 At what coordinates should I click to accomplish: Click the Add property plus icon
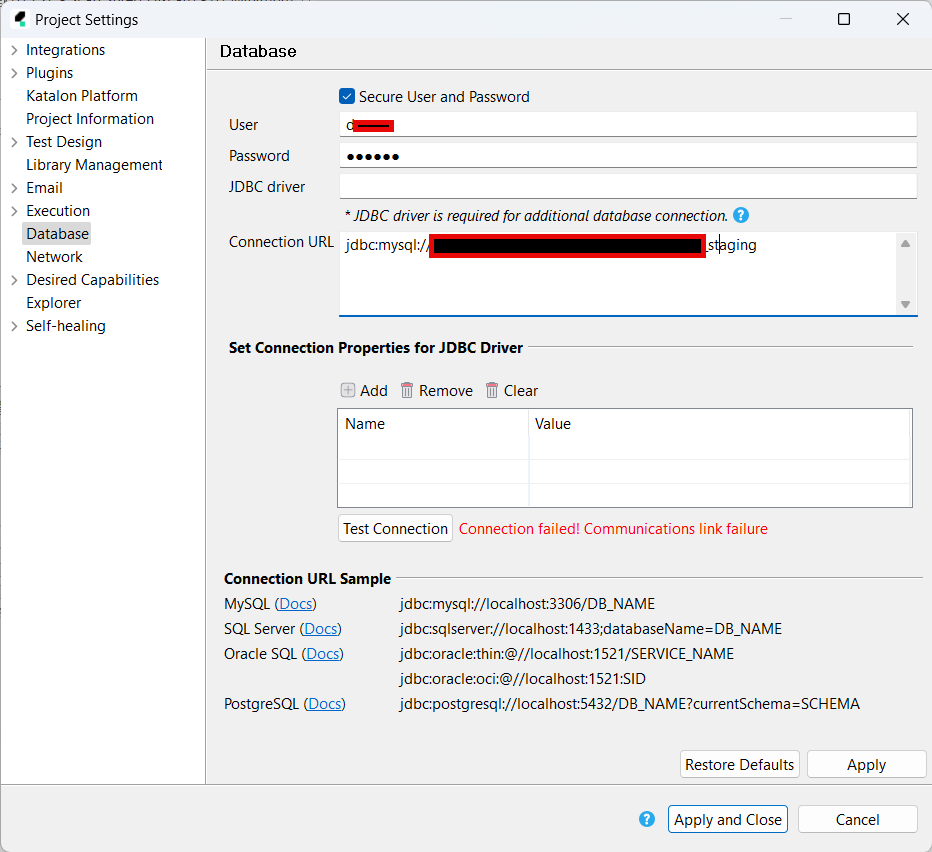click(x=348, y=390)
